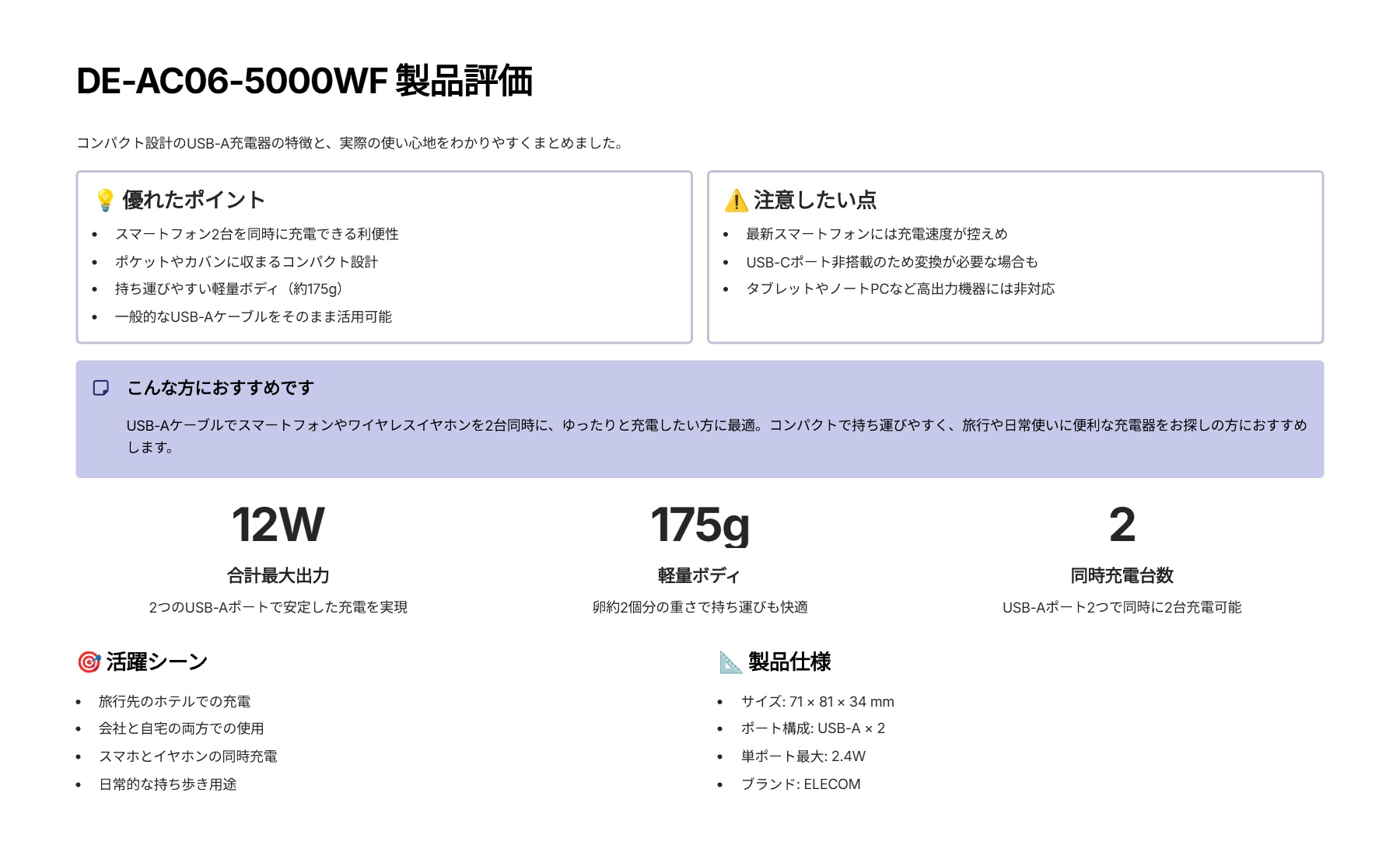Toggle the 優れたポイント card
Image resolution: width=1400 pixels, height=859 pixels.
384,255
